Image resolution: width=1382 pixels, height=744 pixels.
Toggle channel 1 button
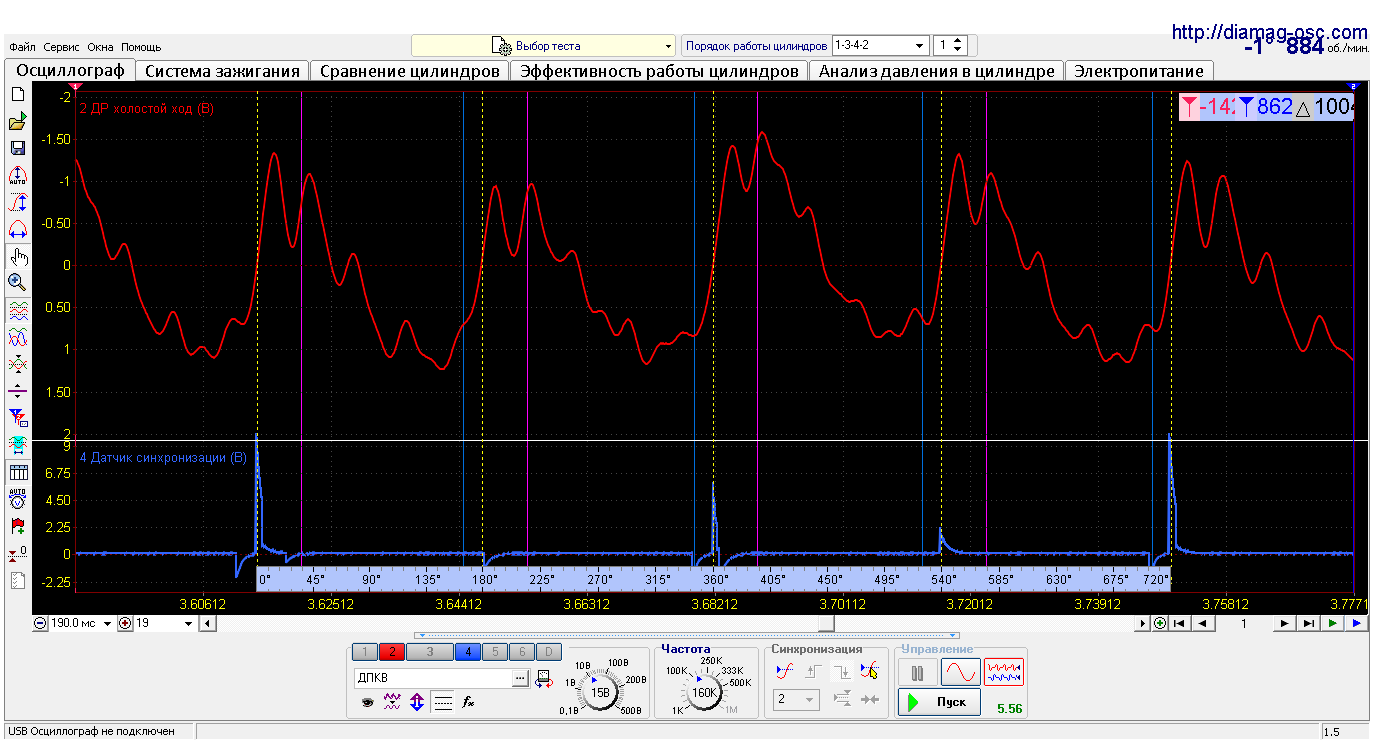pyautogui.click(x=365, y=652)
